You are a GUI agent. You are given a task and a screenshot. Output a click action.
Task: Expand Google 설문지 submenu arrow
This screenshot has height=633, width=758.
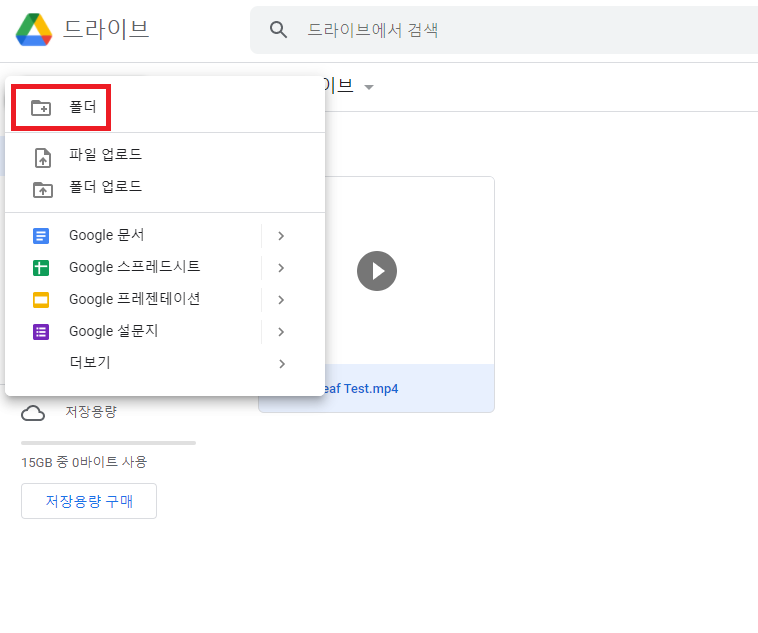(x=281, y=332)
